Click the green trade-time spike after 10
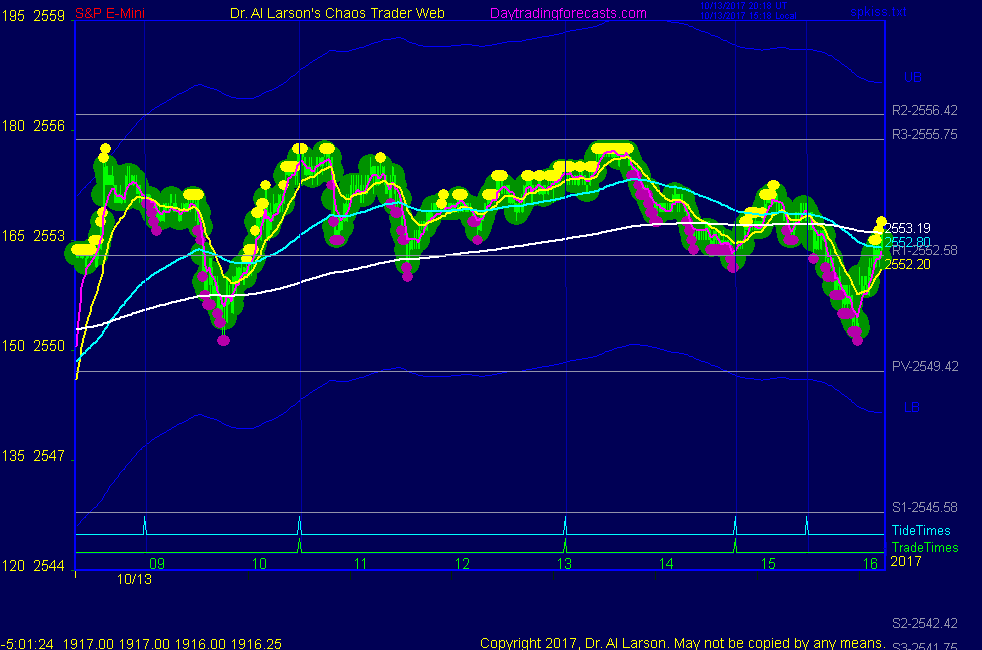982x650 pixels. [299, 545]
